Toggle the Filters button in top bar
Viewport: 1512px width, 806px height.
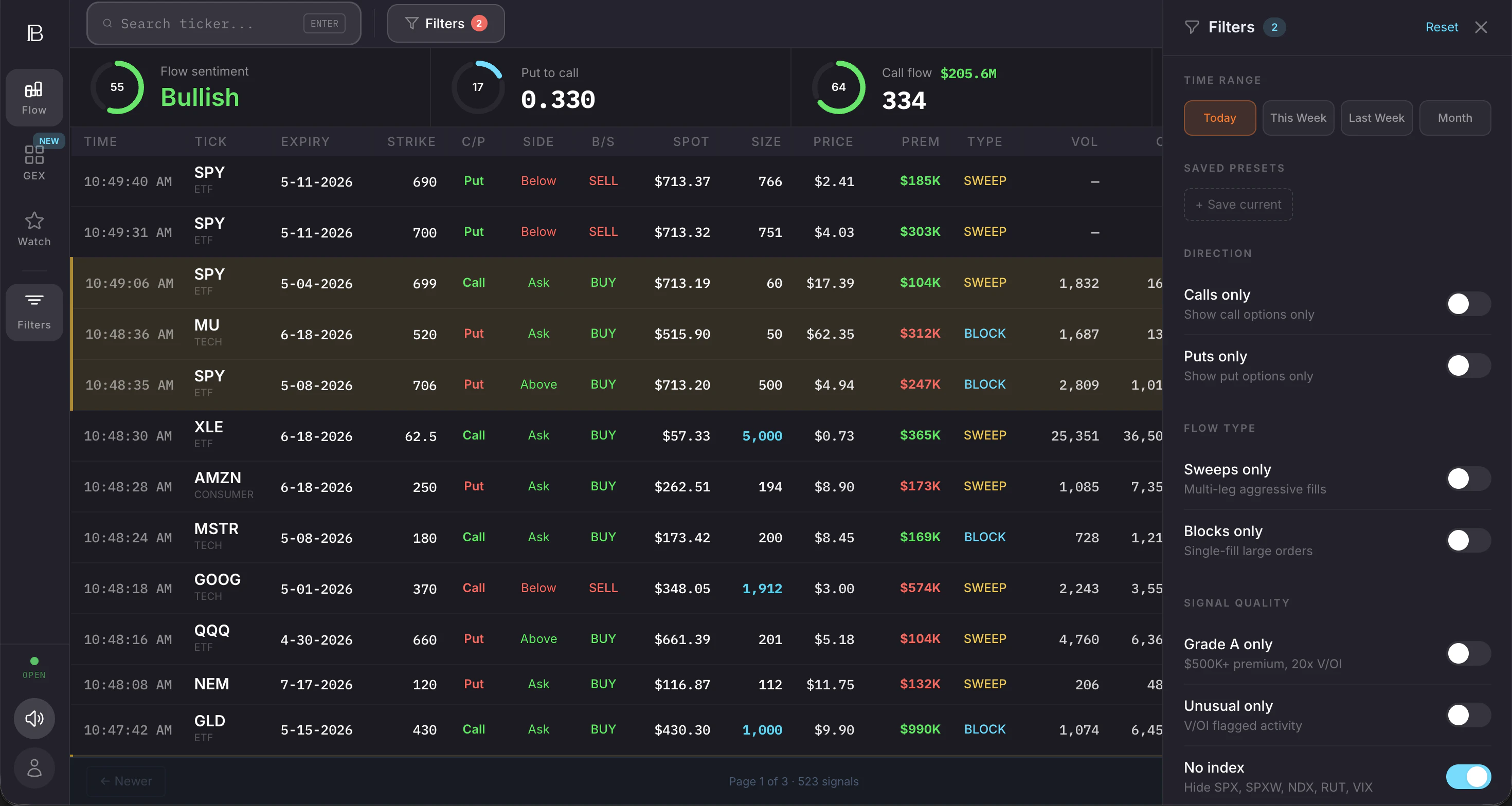445,24
